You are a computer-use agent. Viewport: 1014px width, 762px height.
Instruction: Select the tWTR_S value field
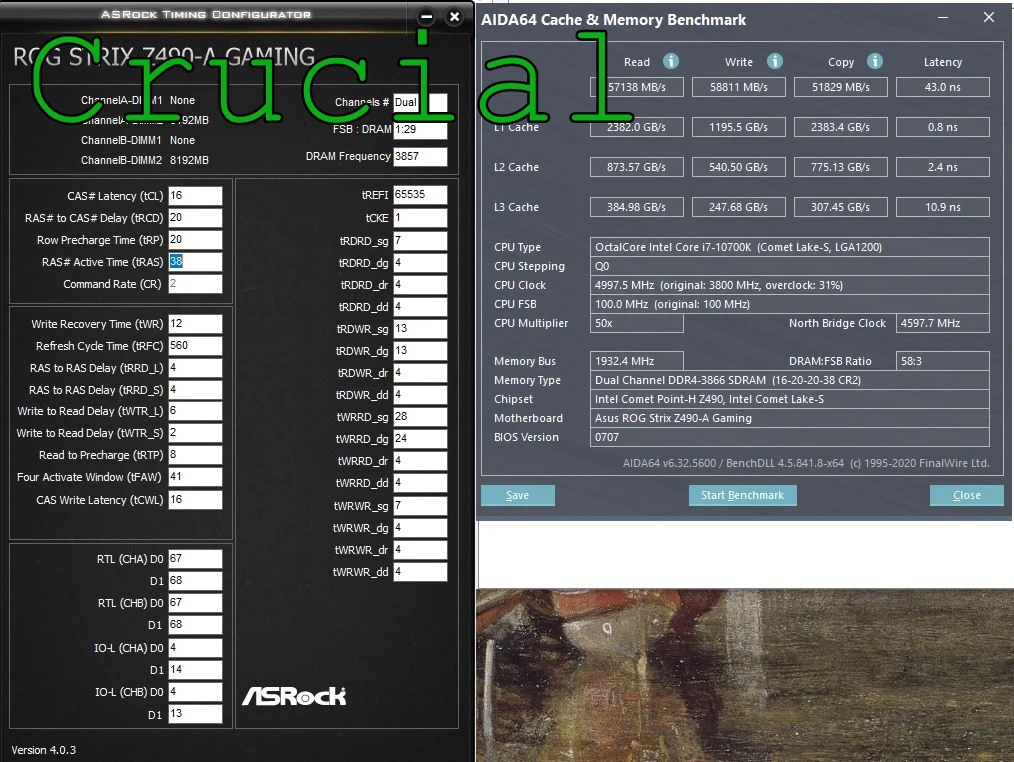click(195, 433)
